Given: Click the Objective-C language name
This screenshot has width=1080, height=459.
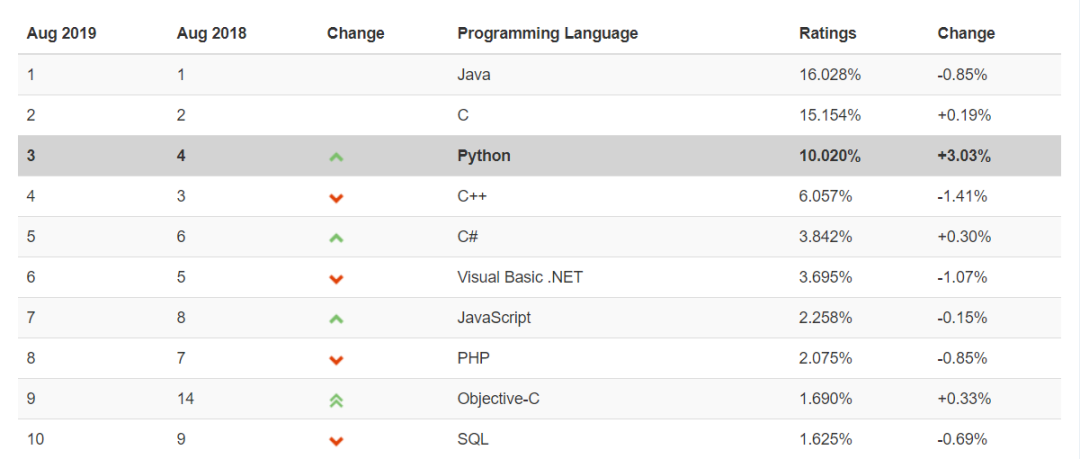Looking at the screenshot, I should click(499, 398).
